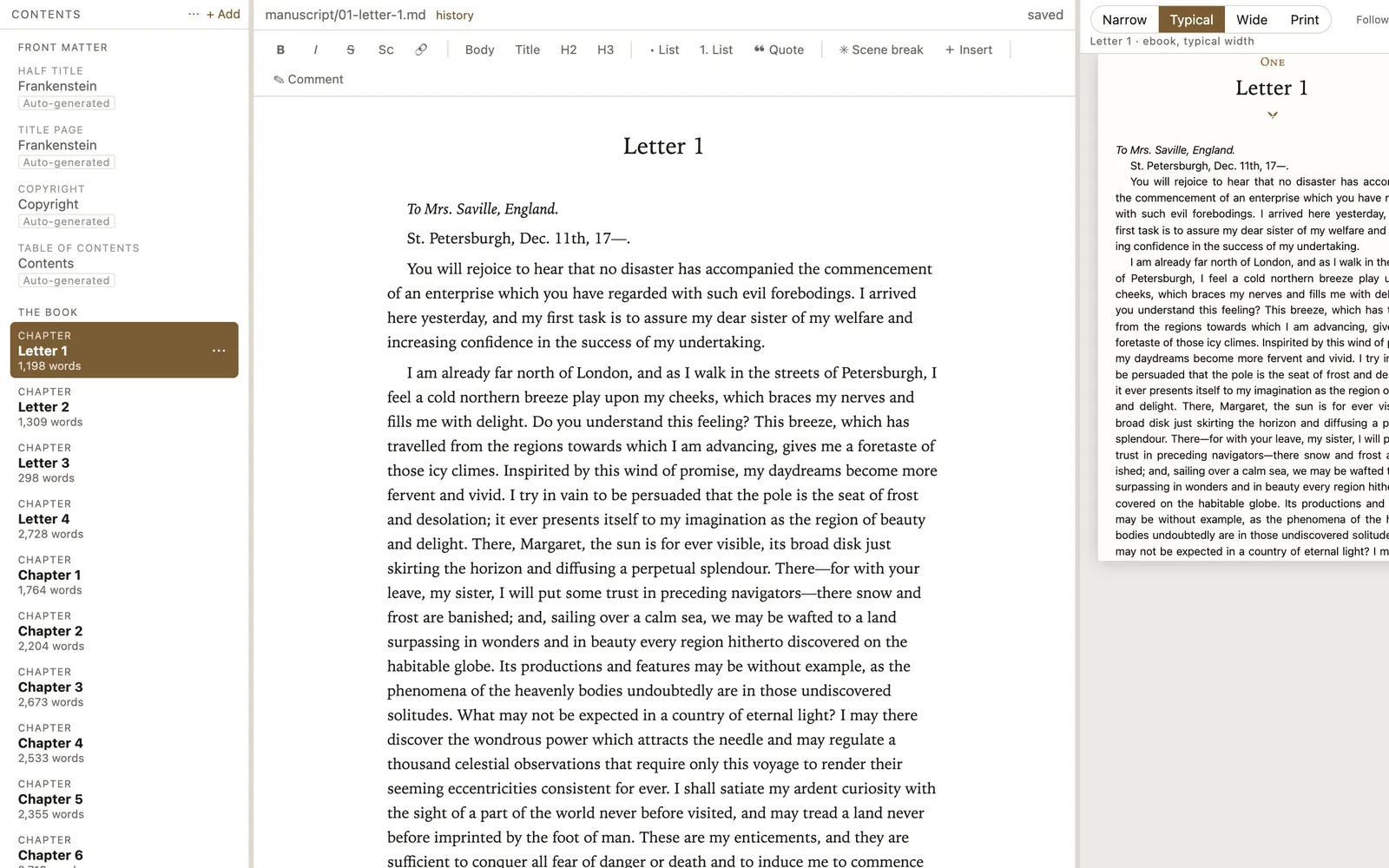
Task: Apply strikethrough formatting
Action: (351, 49)
